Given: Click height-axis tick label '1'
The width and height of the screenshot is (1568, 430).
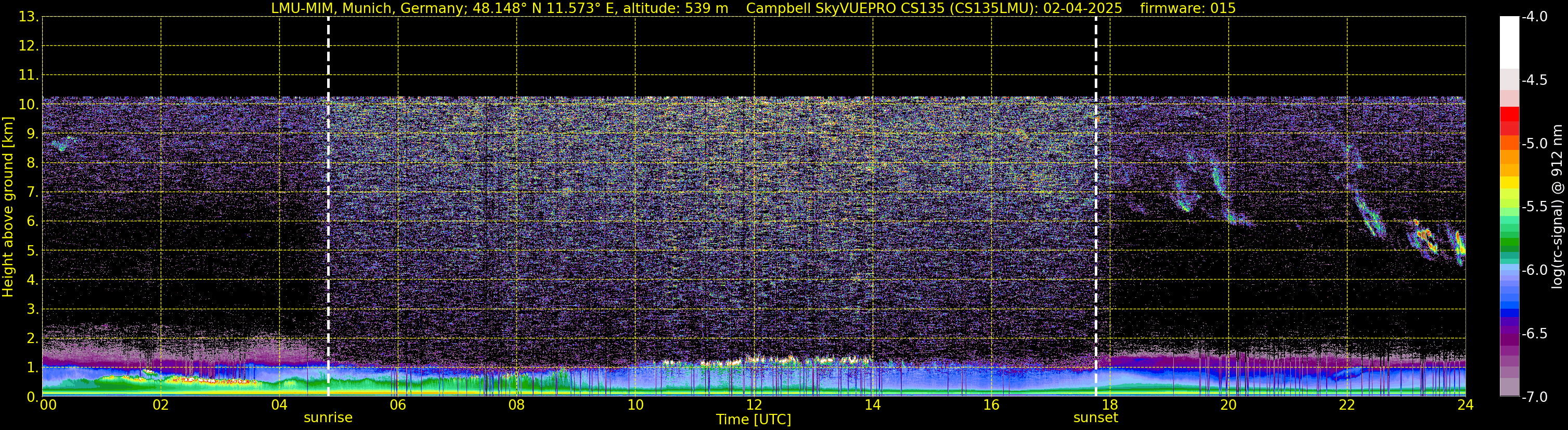Looking at the screenshot, I should (x=32, y=368).
